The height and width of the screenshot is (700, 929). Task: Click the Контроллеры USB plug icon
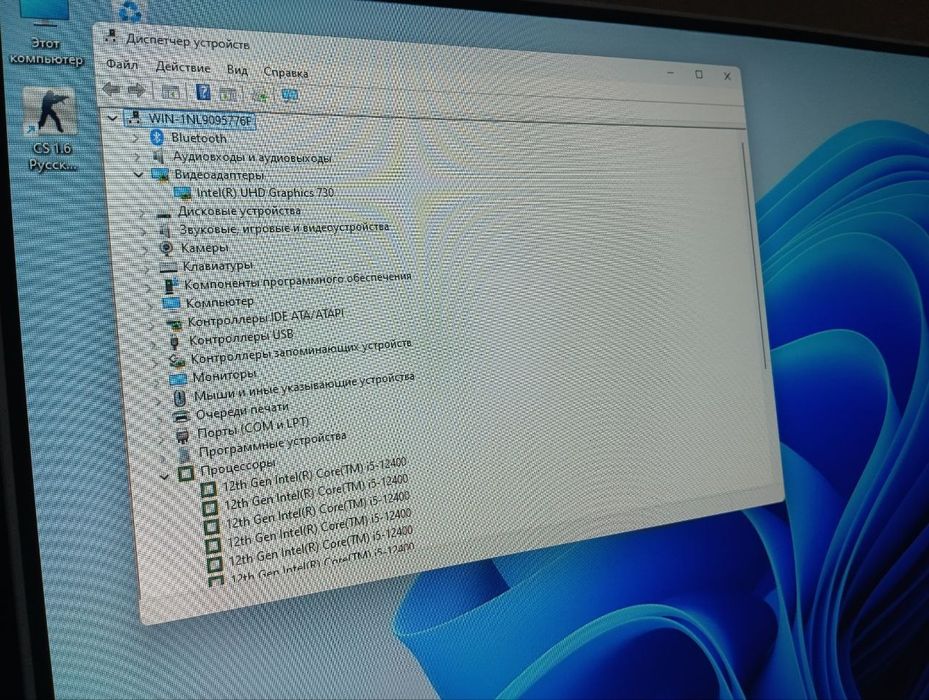click(174, 342)
